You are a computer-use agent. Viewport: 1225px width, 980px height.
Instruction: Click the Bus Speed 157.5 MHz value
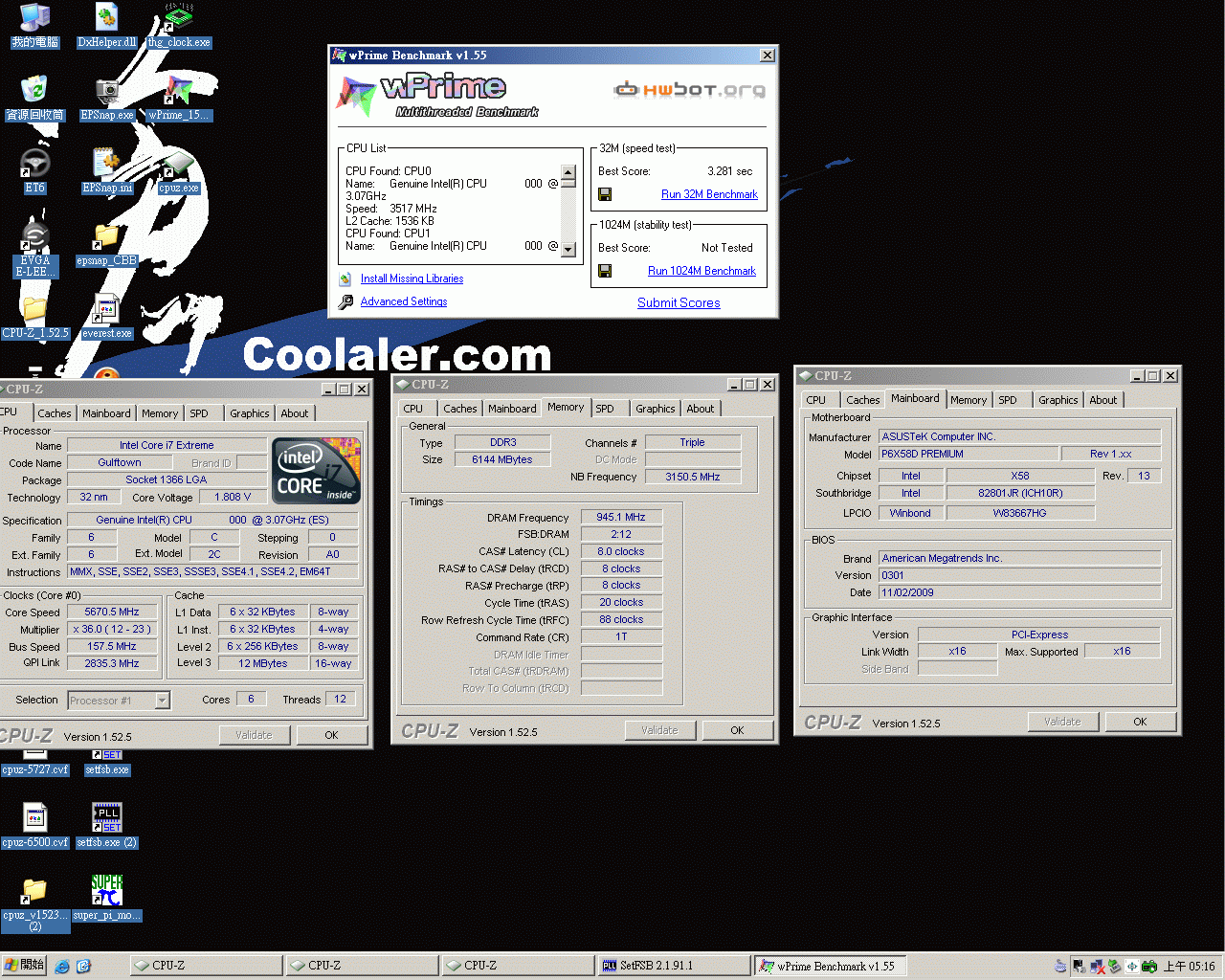[x=112, y=646]
